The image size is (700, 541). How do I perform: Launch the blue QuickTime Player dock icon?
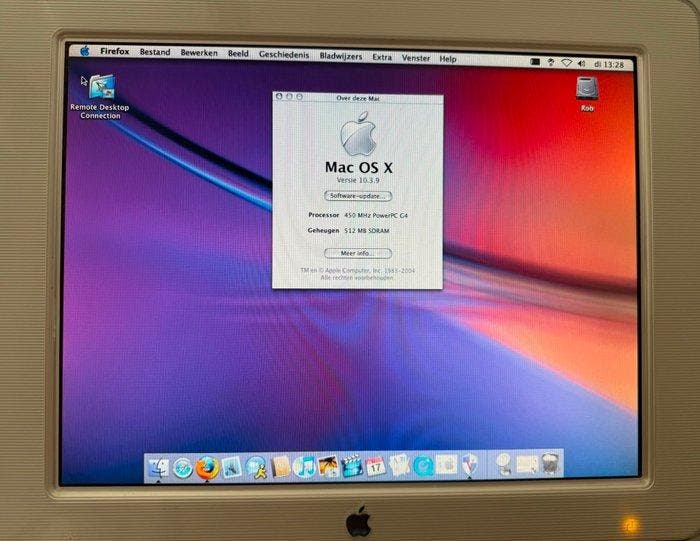click(423, 466)
